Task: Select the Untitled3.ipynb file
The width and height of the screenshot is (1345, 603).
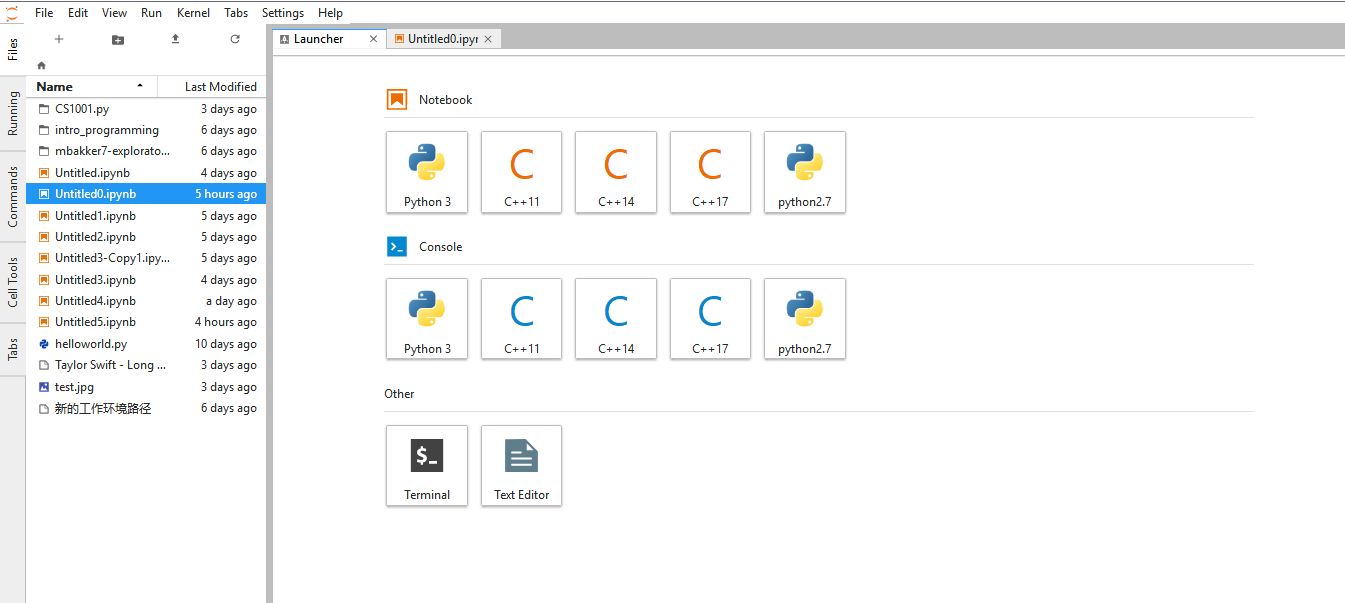Action: click(146, 280)
